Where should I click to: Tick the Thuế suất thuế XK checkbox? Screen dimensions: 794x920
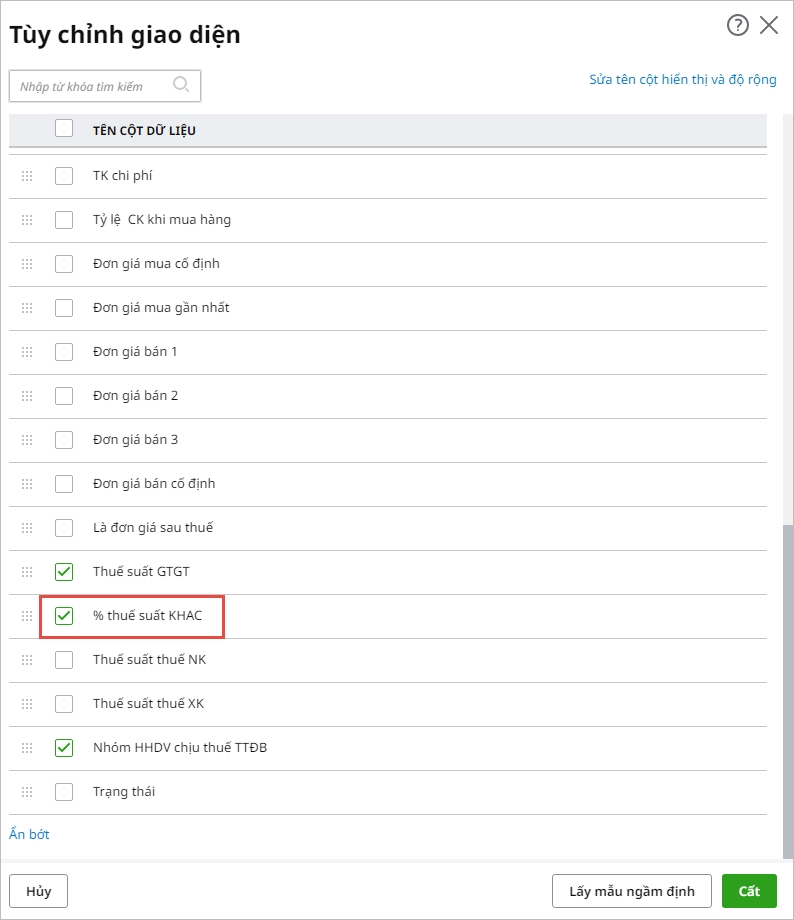coord(64,704)
